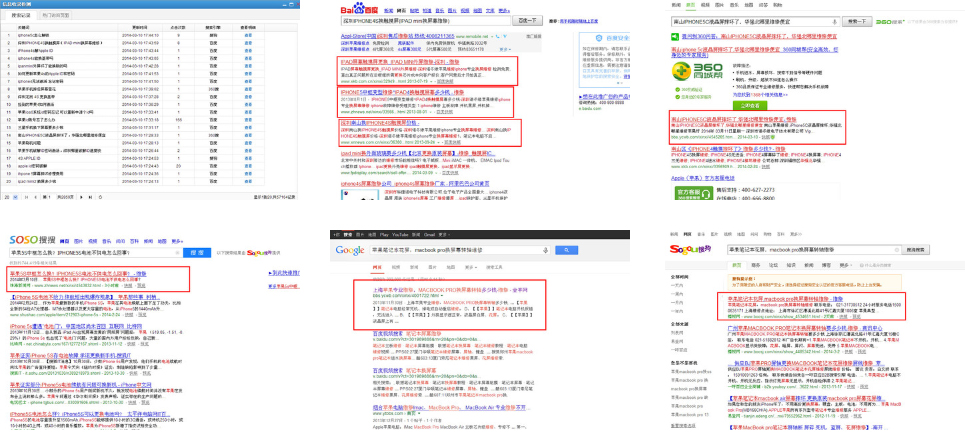Click the Sogou logo
965x437 pixels.
(x=691, y=249)
